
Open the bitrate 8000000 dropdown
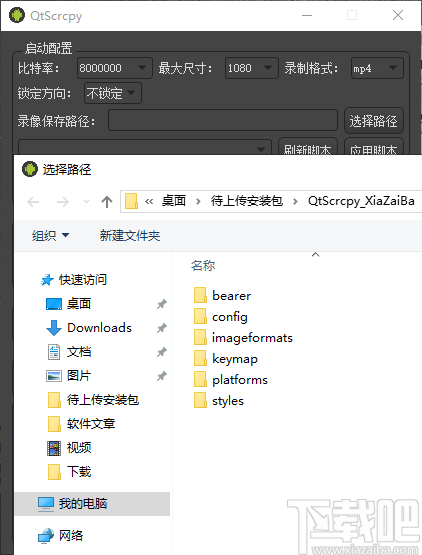(115, 68)
